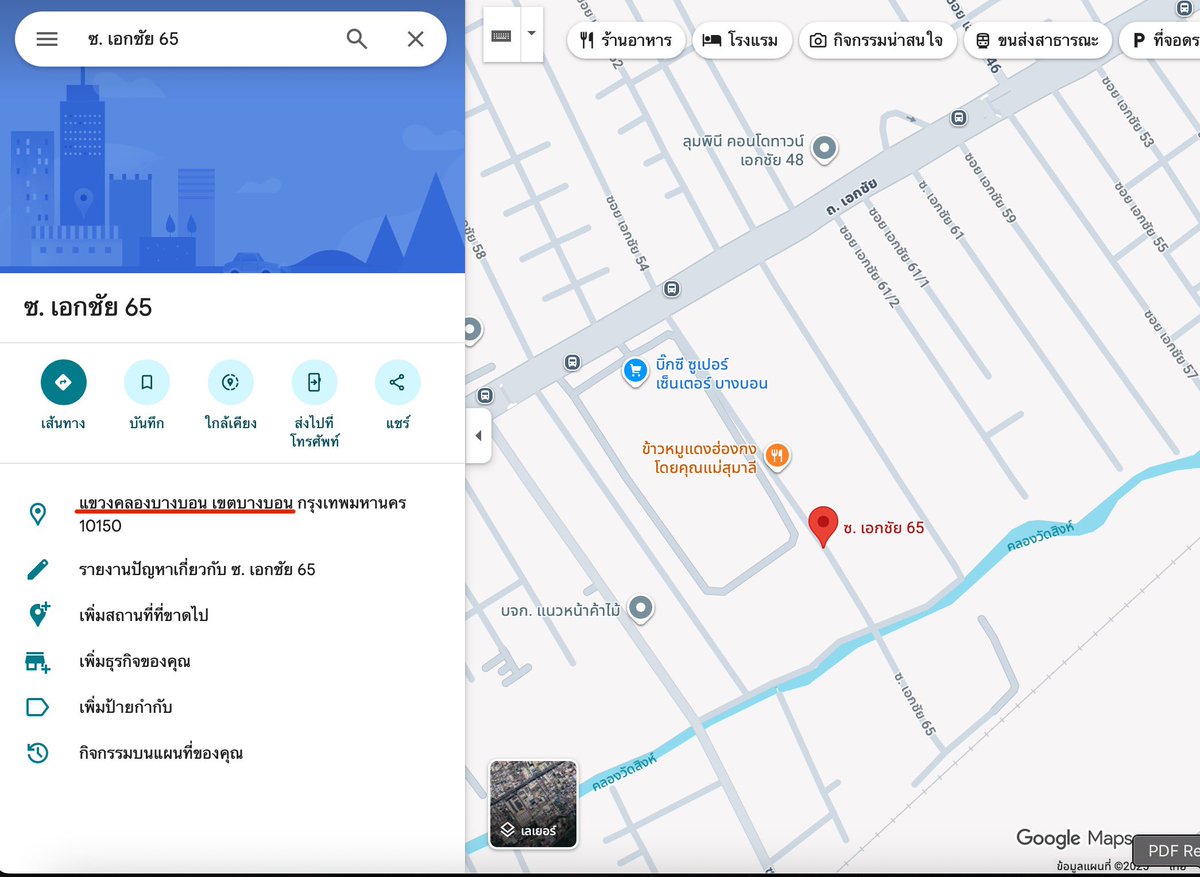The image size is (1200, 877).
Task: Filter by กิจกรรมน่าสนใจ chip
Action: pos(876,41)
